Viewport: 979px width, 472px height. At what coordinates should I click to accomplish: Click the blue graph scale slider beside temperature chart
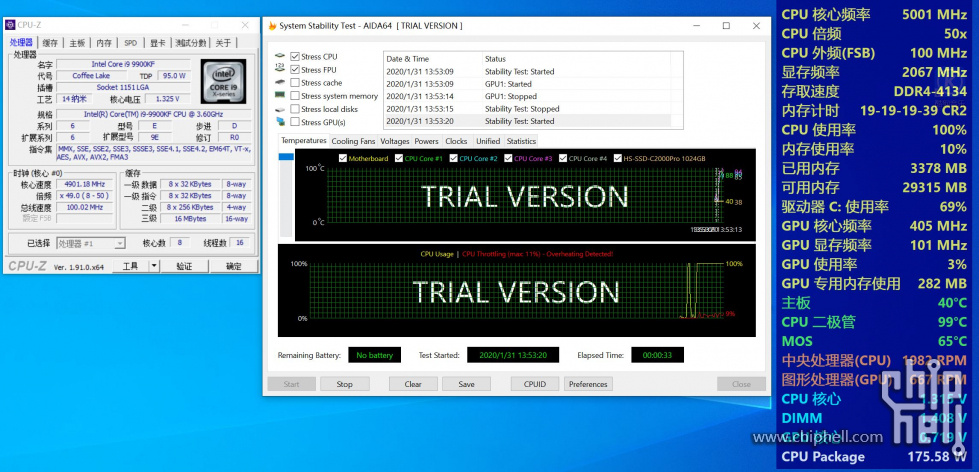pos(285,157)
